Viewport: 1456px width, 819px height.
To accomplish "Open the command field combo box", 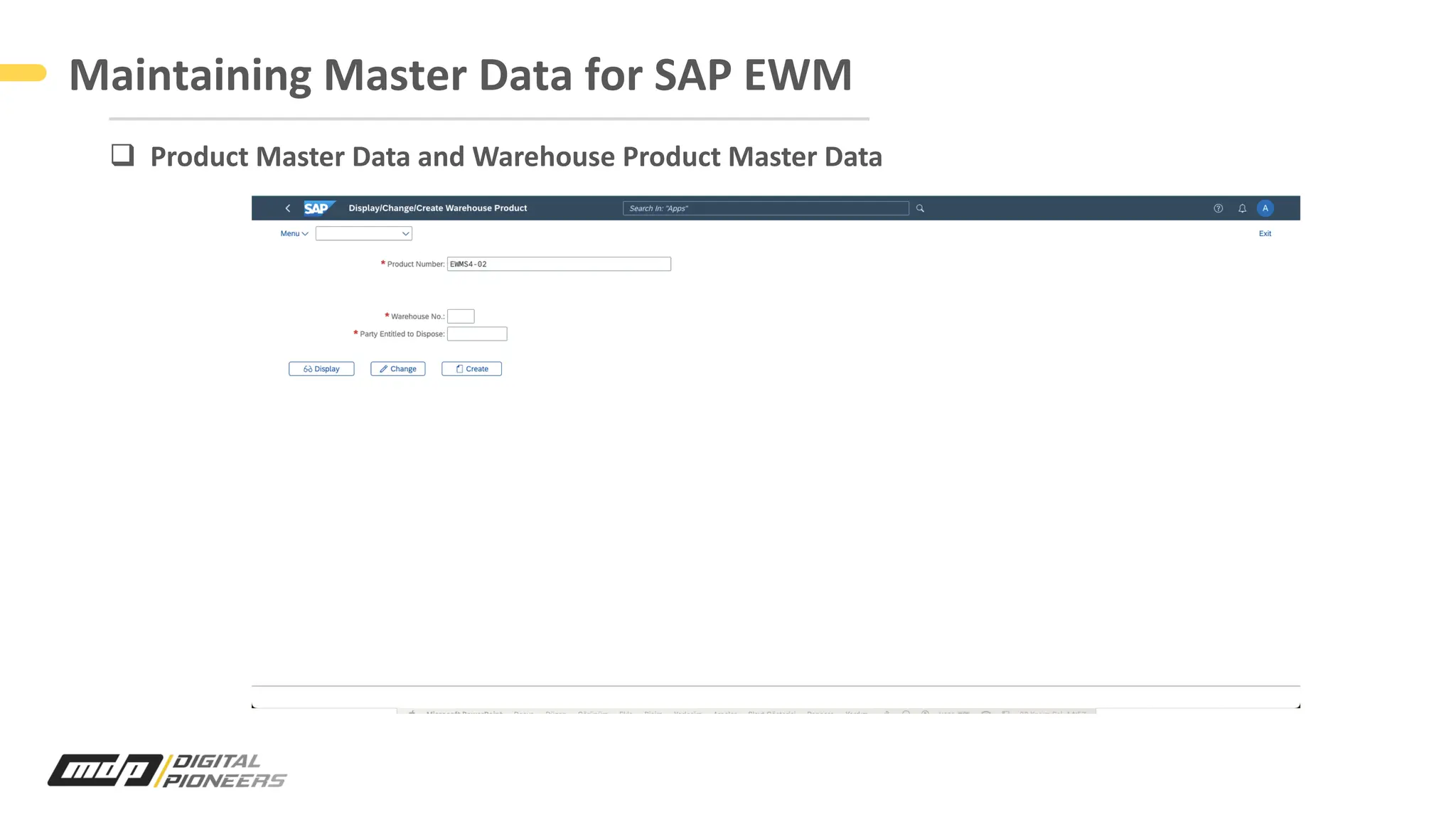I will [364, 233].
